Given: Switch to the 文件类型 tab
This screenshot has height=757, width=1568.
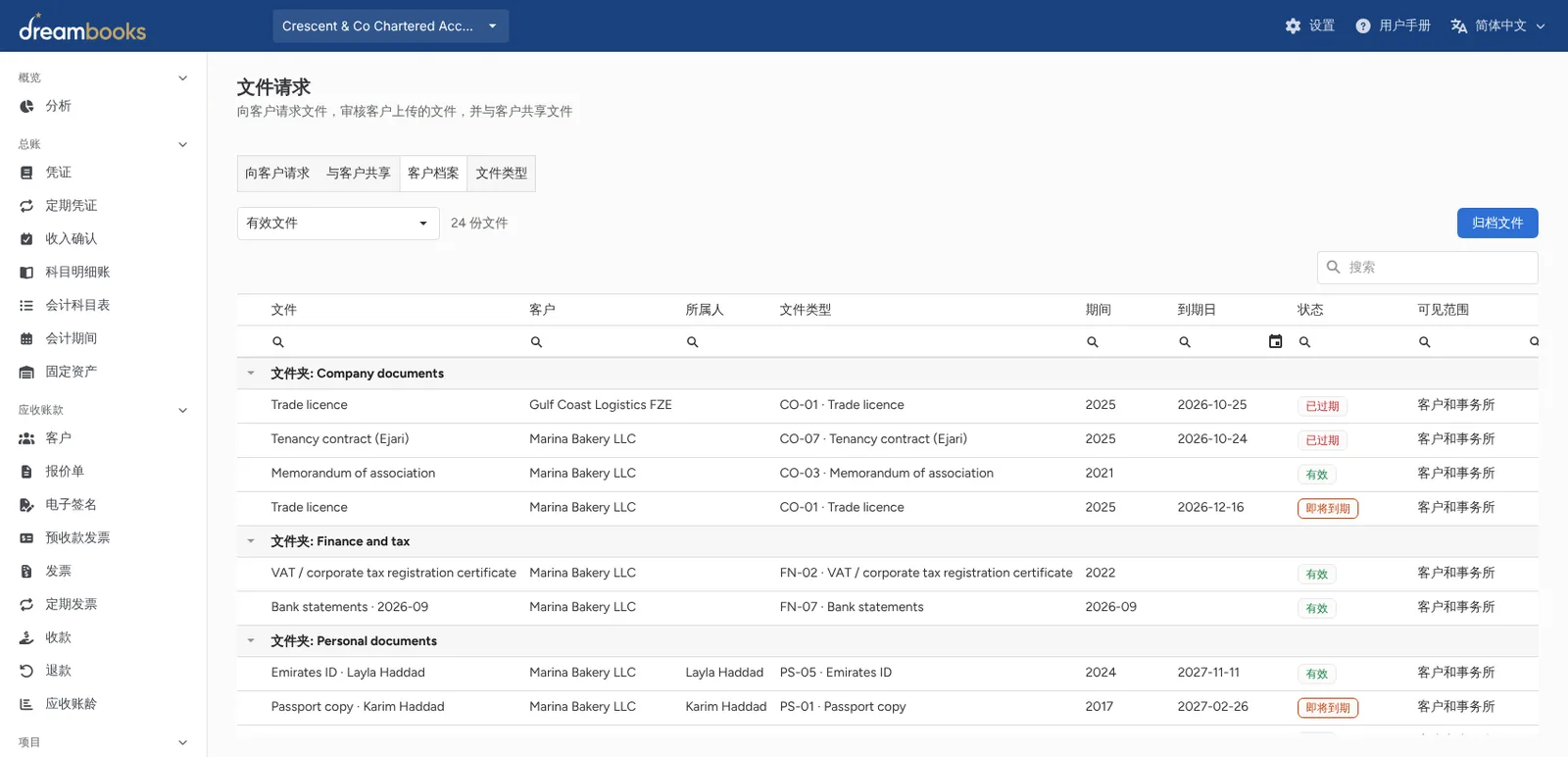Looking at the screenshot, I should pyautogui.click(x=502, y=174).
